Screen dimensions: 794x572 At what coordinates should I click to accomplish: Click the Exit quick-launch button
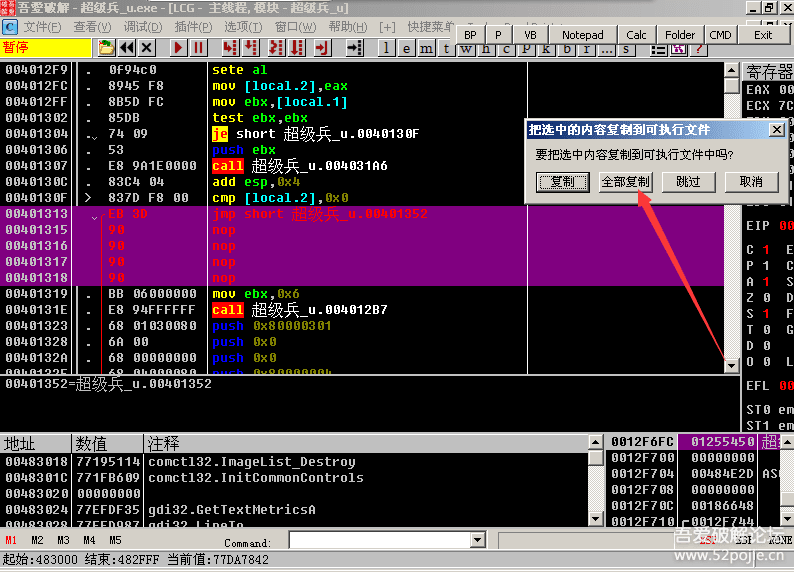pyautogui.click(x=763, y=35)
